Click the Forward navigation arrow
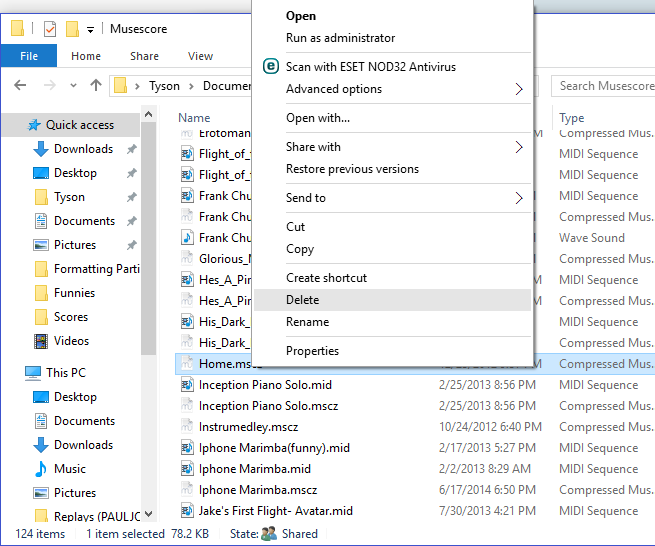The width and height of the screenshot is (655, 546). (50, 85)
